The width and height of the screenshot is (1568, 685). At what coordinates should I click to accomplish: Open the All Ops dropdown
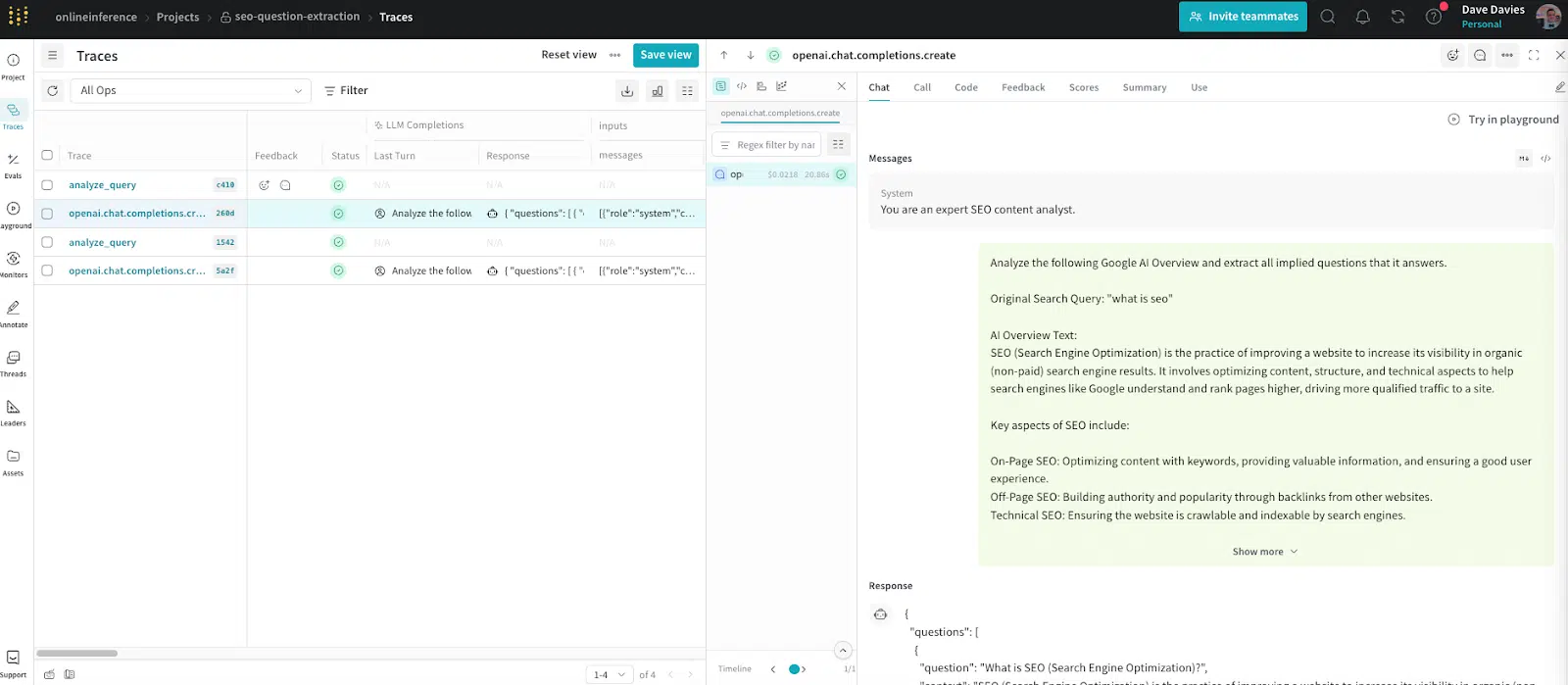coord(190,91)
